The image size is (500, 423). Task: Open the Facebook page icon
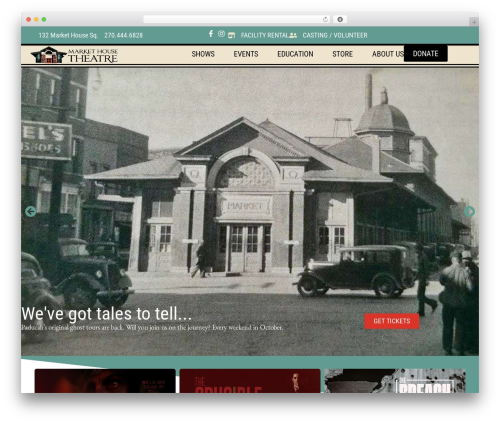tap(211, 34)
